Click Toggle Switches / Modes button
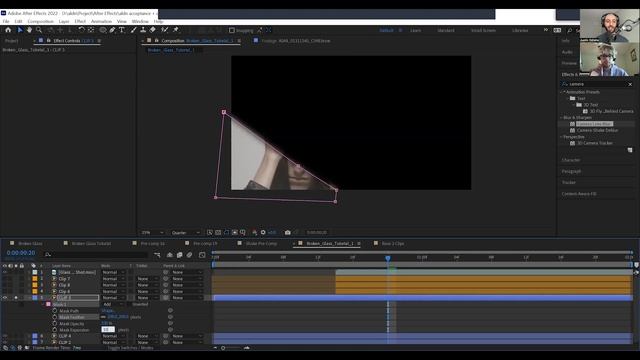640x360 pixels. click(x=131, y=348)
